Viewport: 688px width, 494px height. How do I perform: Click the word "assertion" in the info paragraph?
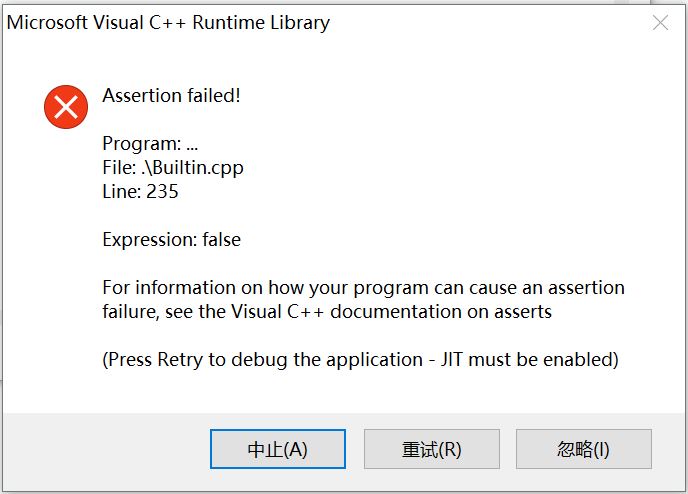click(585, 288)
